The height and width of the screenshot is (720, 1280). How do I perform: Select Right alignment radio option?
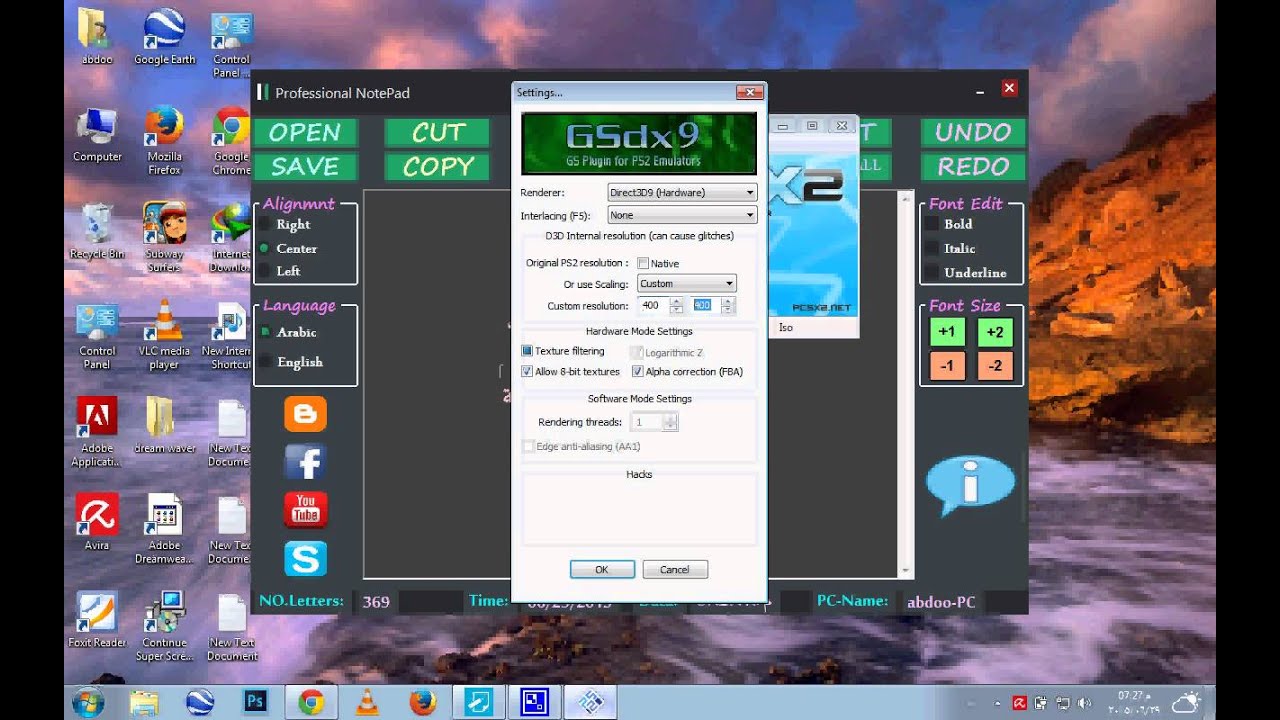click(265, 225)
